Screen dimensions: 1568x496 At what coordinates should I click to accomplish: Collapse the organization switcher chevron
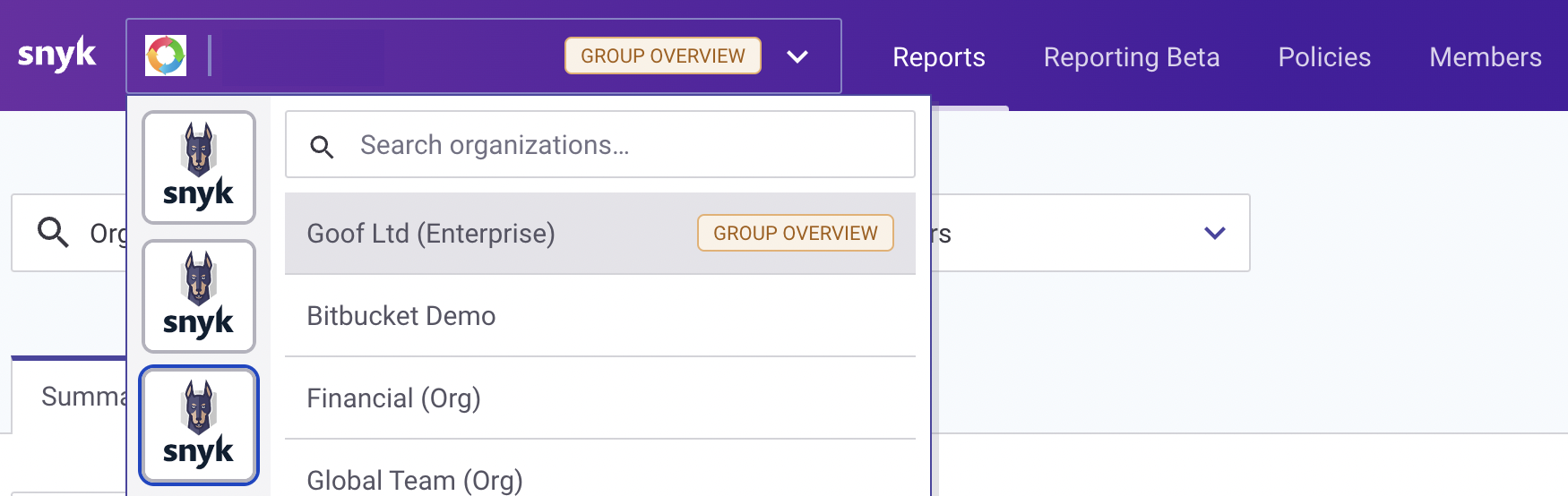pyautogui.click(x=797, y=56)
